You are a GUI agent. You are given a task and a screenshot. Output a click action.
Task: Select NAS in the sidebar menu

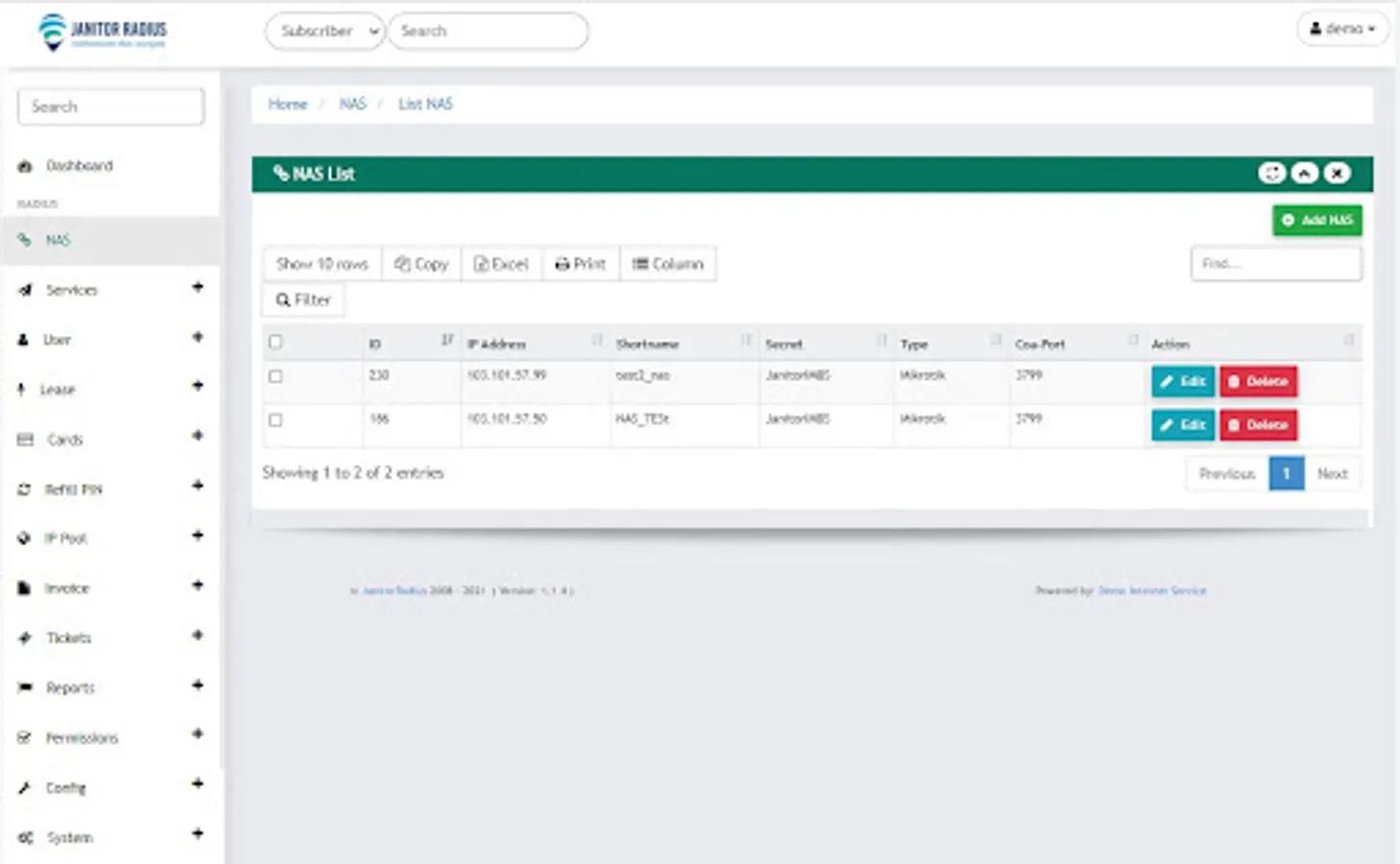tap(110, 240)
